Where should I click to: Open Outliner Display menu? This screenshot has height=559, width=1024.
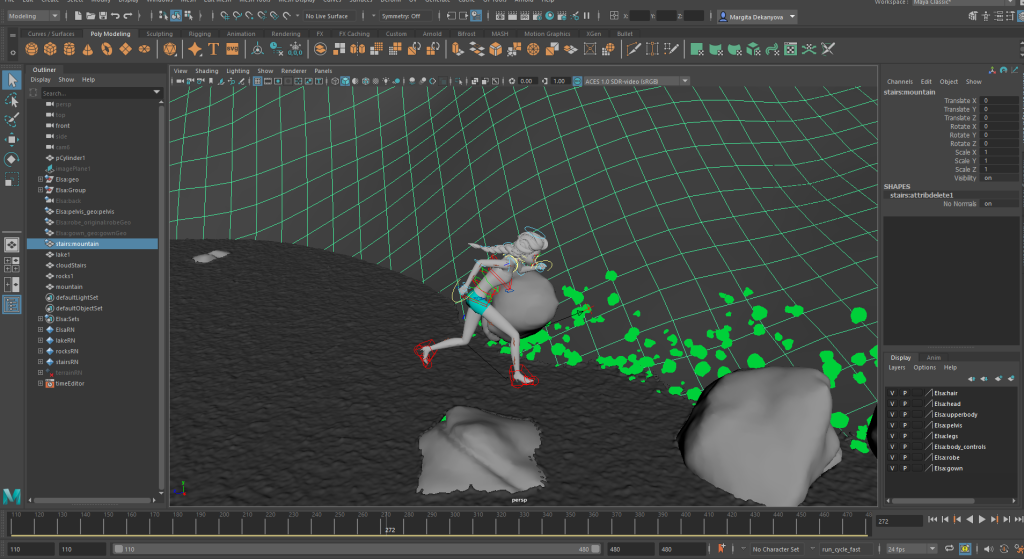(x=40, y=80)
